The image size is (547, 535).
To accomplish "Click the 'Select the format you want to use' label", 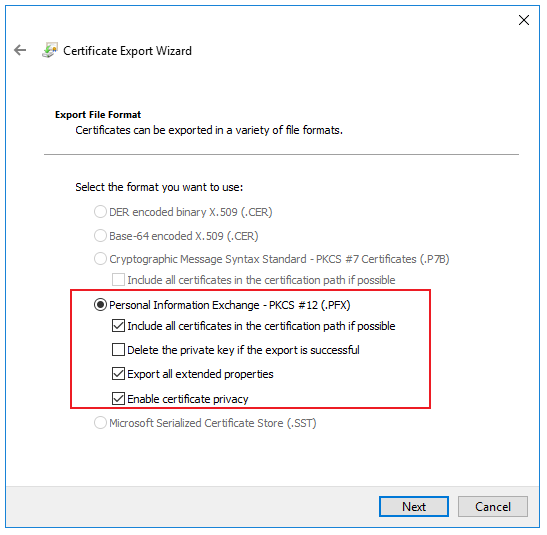I will (x=159, y=187).
